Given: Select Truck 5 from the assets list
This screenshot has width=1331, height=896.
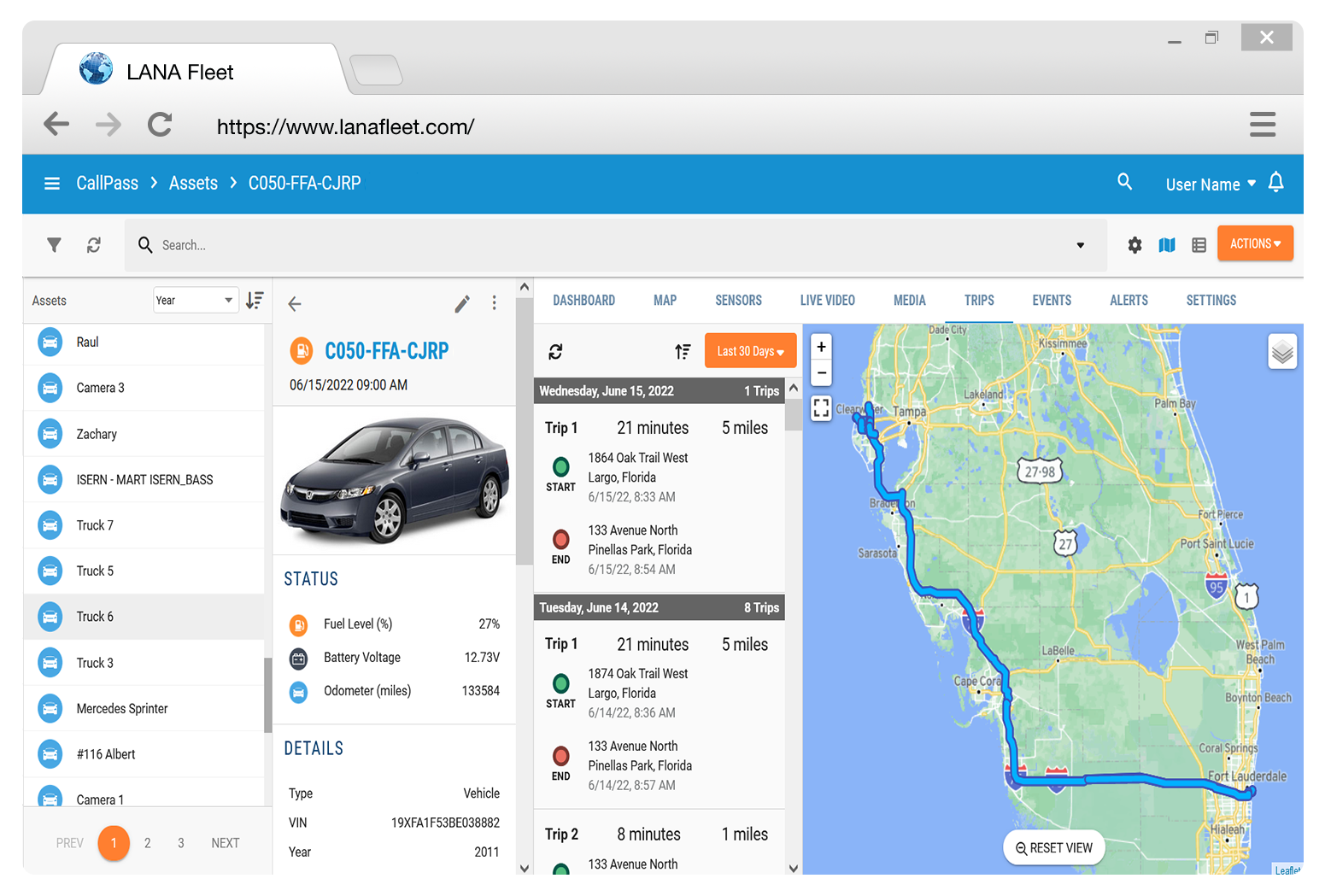Looking at the screenshot, I should (x=94, y=571).
